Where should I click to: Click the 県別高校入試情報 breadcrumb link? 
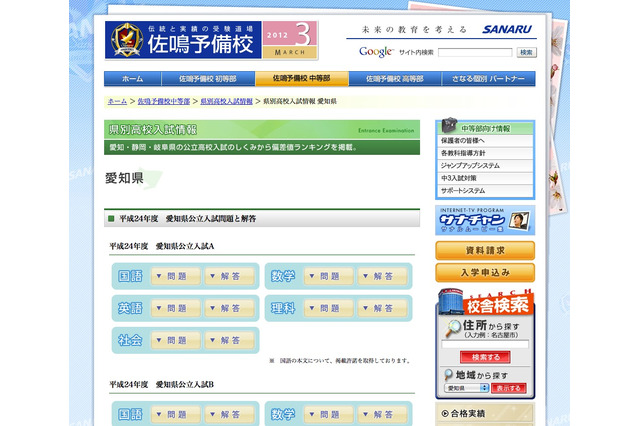(x=227, y=101)
